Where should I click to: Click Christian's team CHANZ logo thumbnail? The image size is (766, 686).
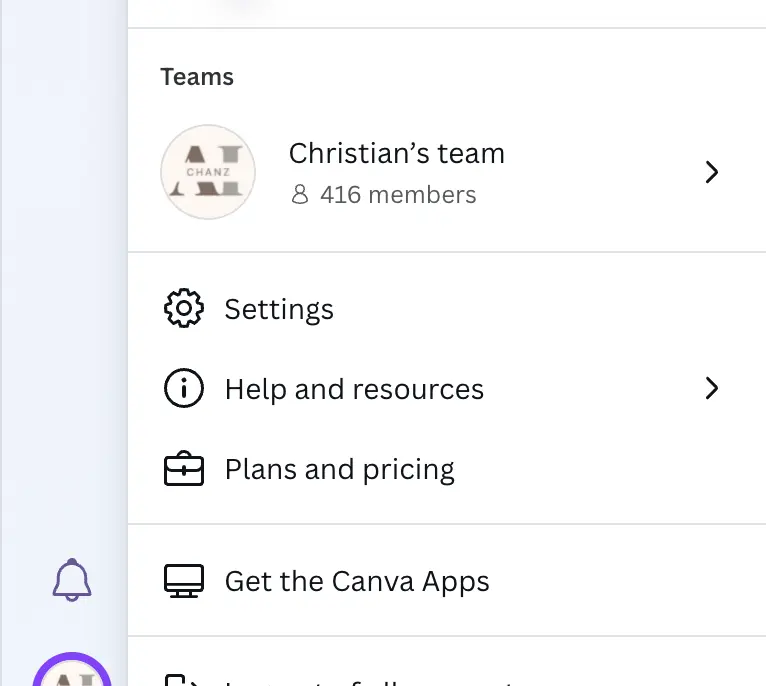pos(208,172)
